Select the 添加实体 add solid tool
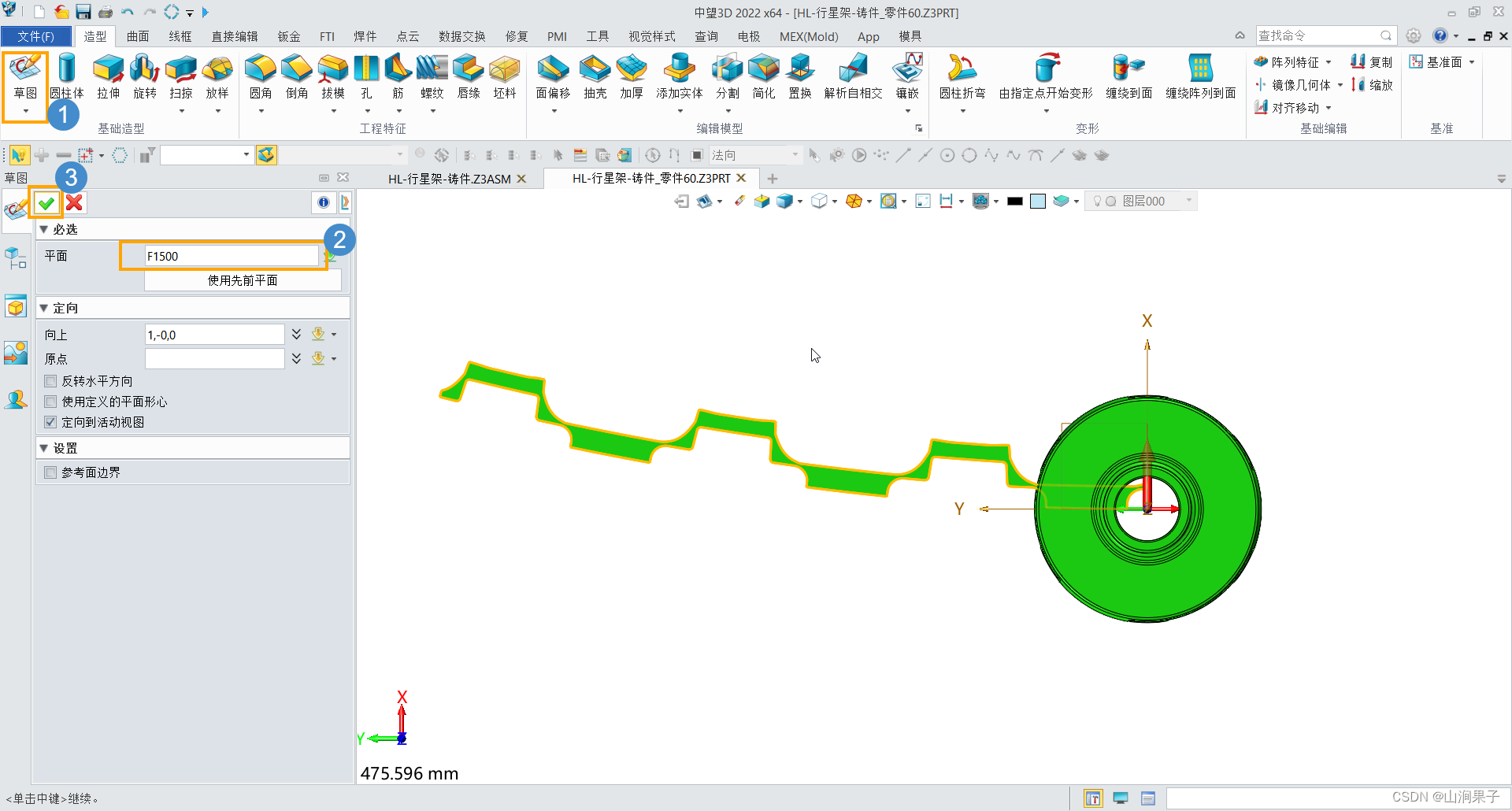Image resolution: width=1512 pixels, height=811 pixels. [x=680, y=77]
